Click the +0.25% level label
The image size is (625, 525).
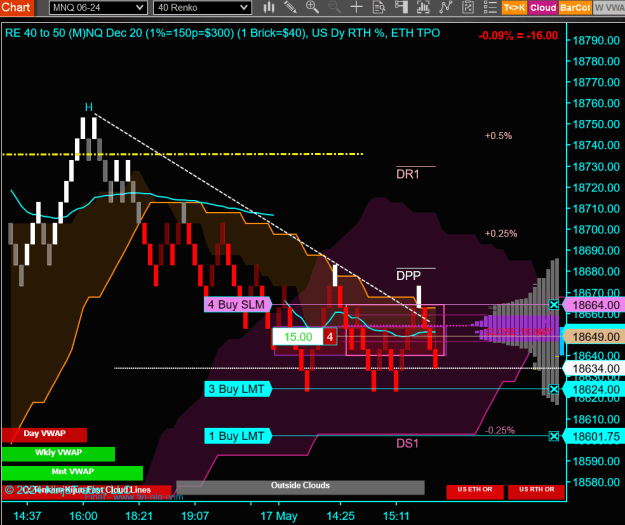click(x=501, y=234)
